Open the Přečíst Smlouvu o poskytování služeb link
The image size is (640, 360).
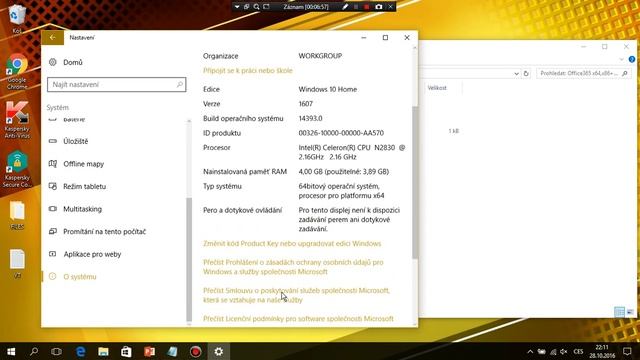click(x=296, y=295)
